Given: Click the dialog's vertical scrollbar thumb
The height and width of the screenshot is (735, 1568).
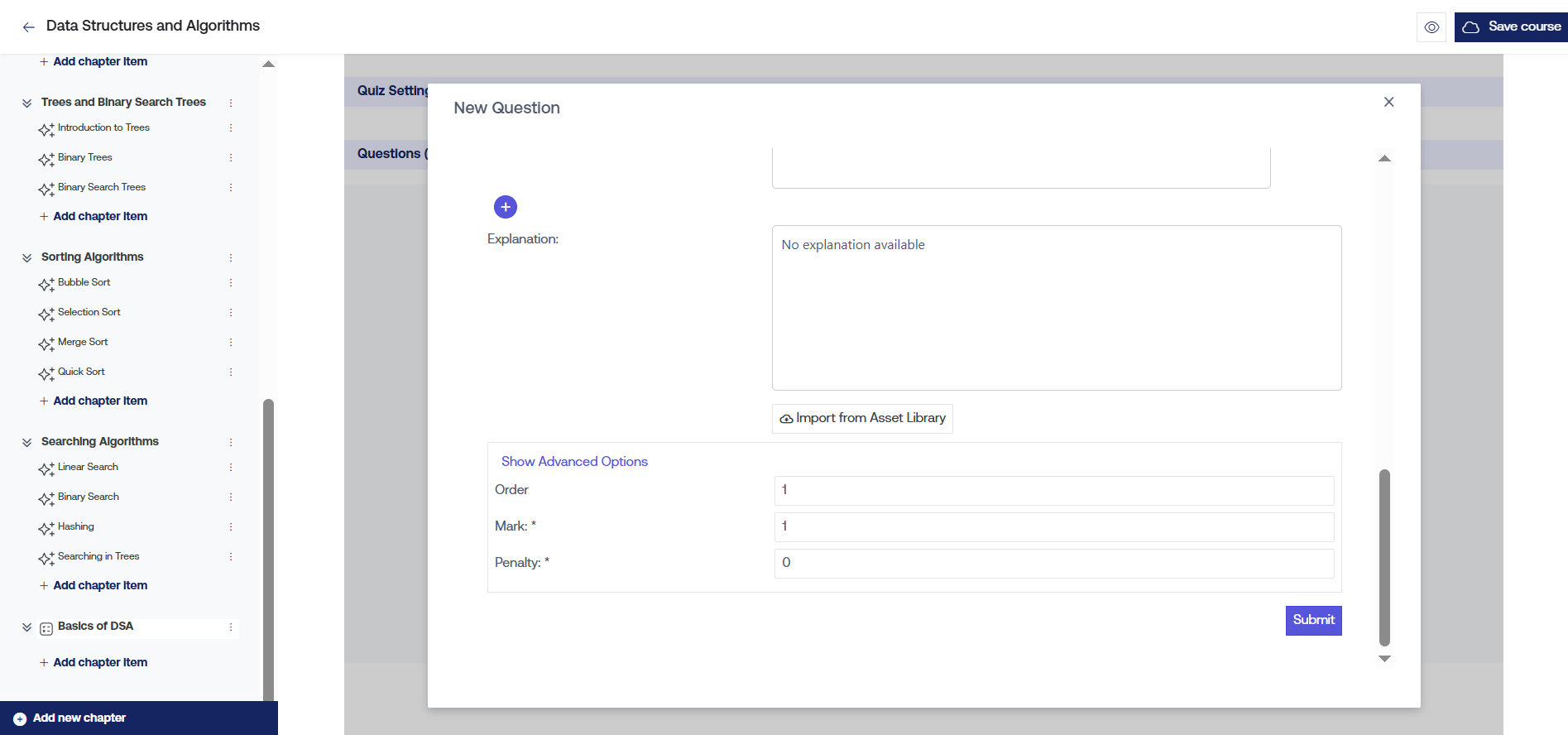Looking at the screenshot, I should tap(1384, 557).
